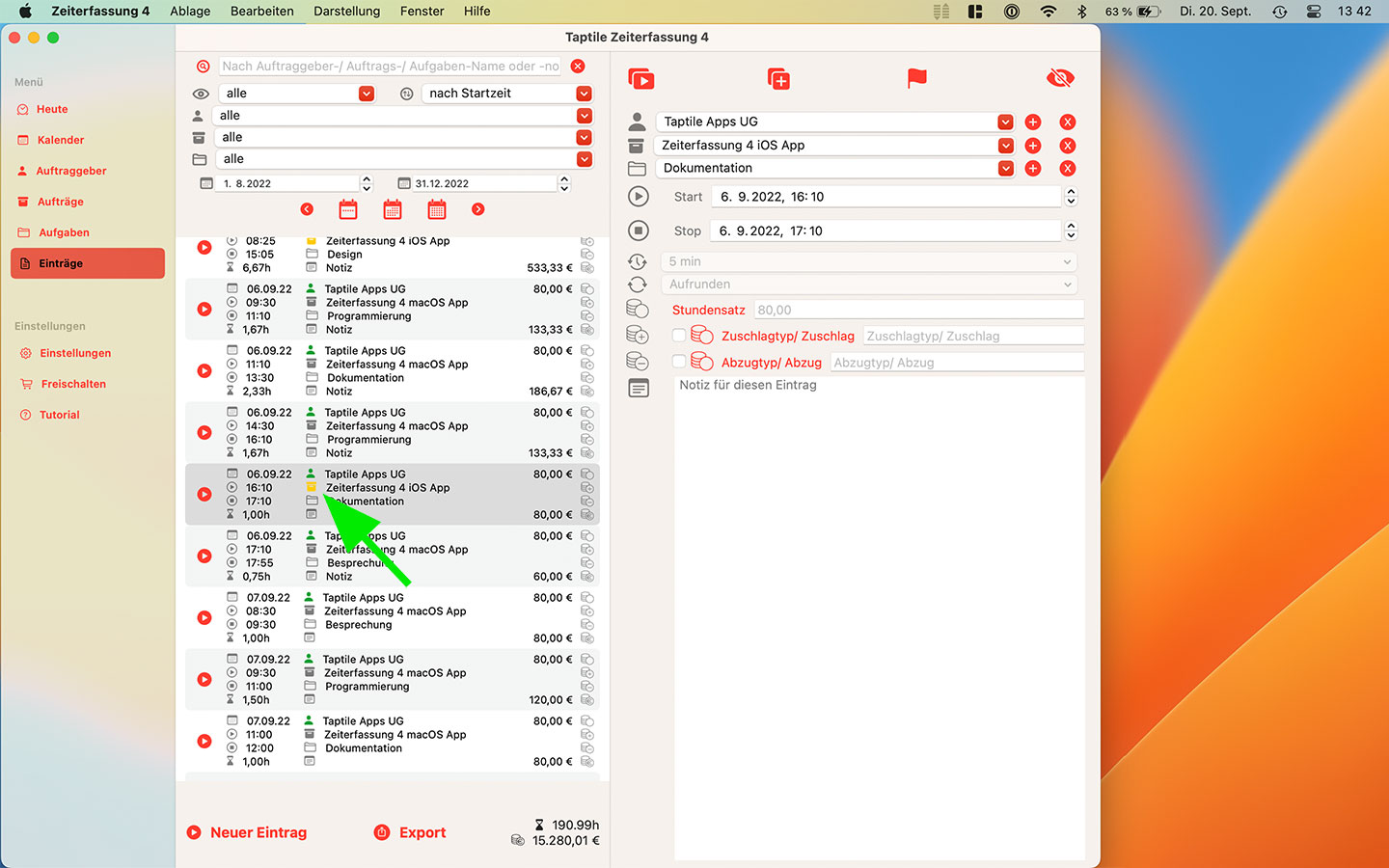Click the red search icon next to search field
Viewport: 1389px width, 868px height.
[x=203, y=67]
